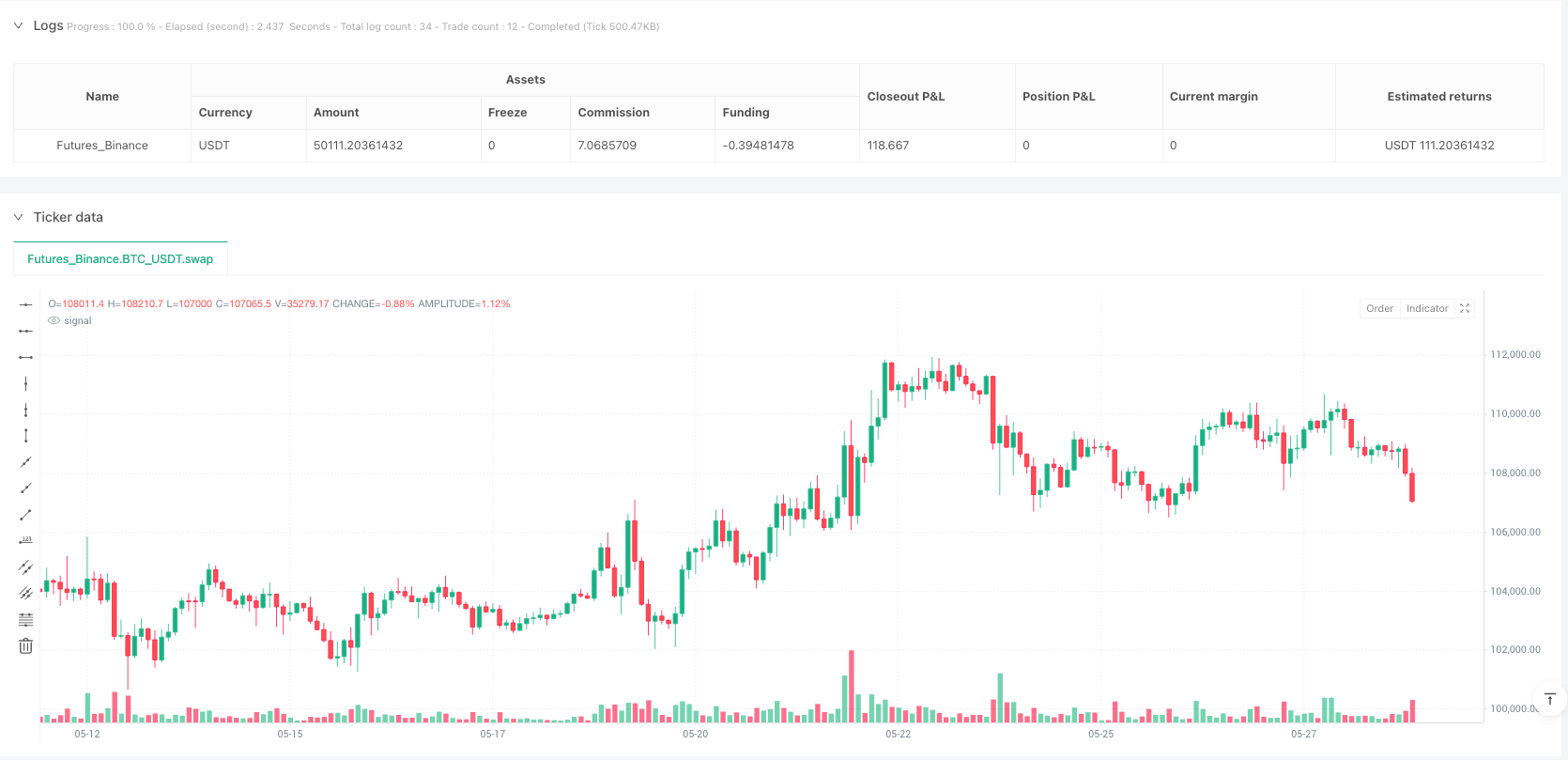This screenshot has width=1568, height=760.
Task: Delete drawings with the trash can icon
Action: [x=25, y=645]
